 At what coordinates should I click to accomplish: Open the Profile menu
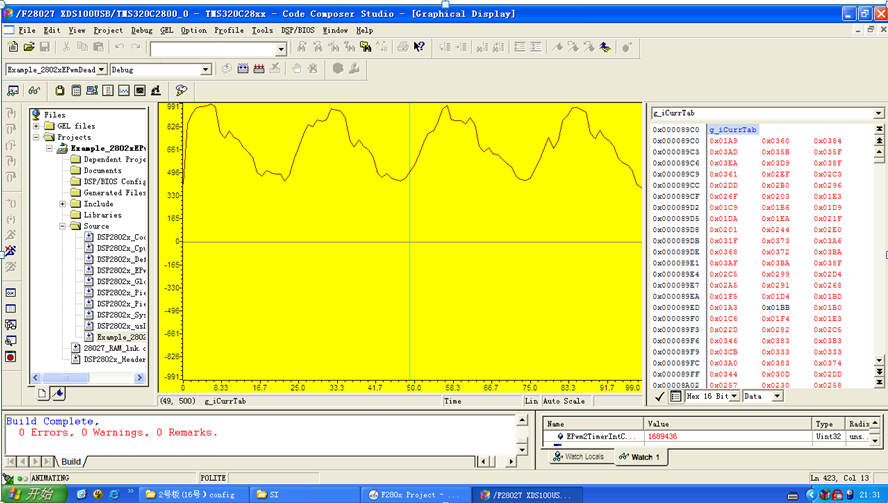tap(229, 30)
